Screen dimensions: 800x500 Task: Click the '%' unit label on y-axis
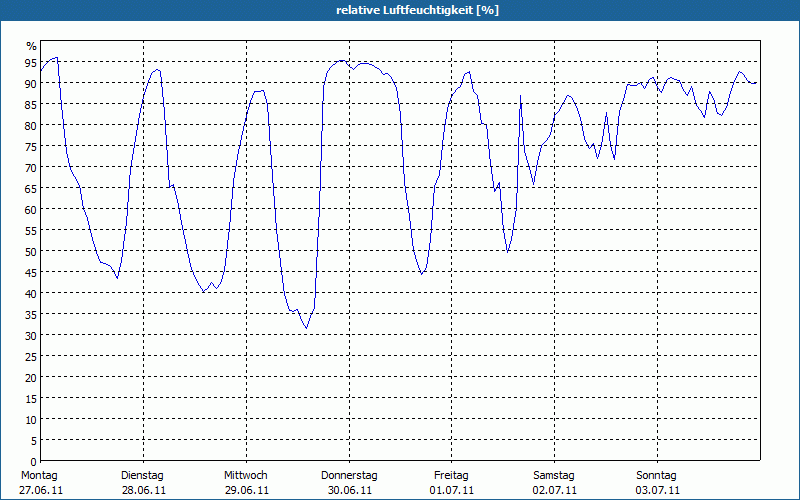(32, 46)
